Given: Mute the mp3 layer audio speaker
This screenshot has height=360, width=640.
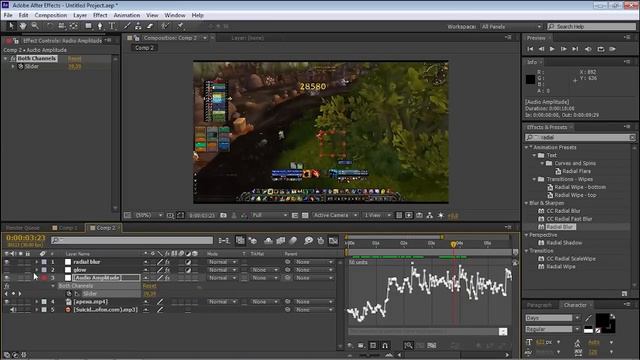Looking at the screenshot, I should pyautogui.click(x=13, y=310).
